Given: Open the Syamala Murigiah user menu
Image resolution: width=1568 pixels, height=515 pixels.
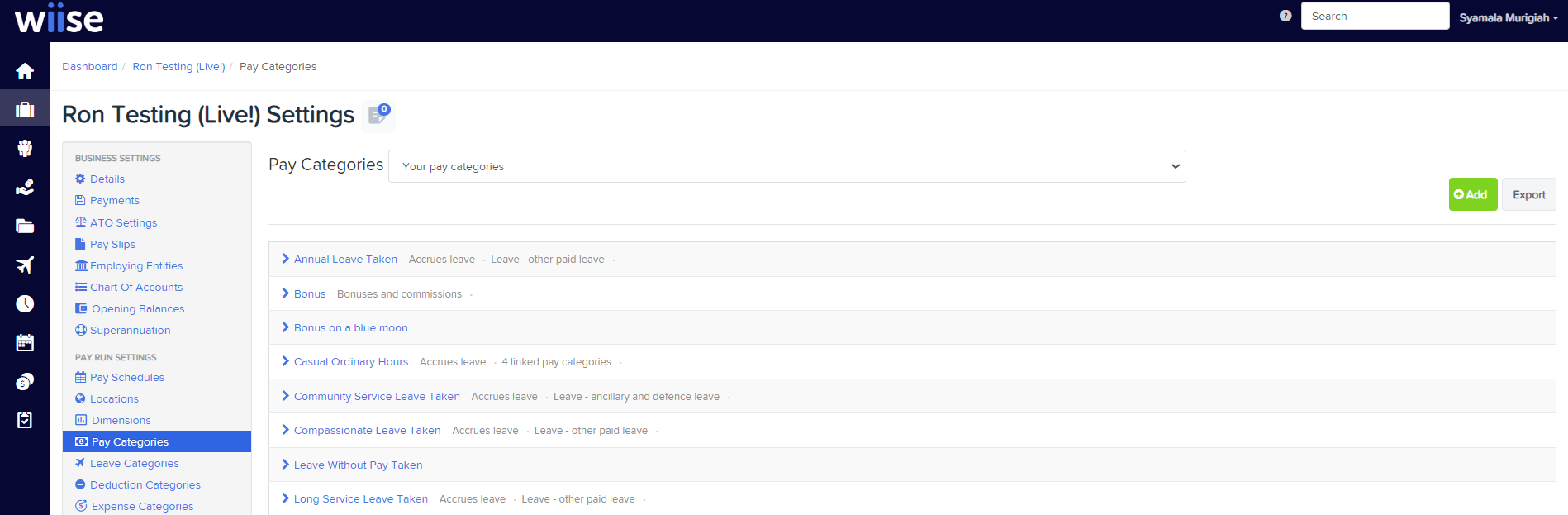Looking at the screenshot, I should [1509, 17].
